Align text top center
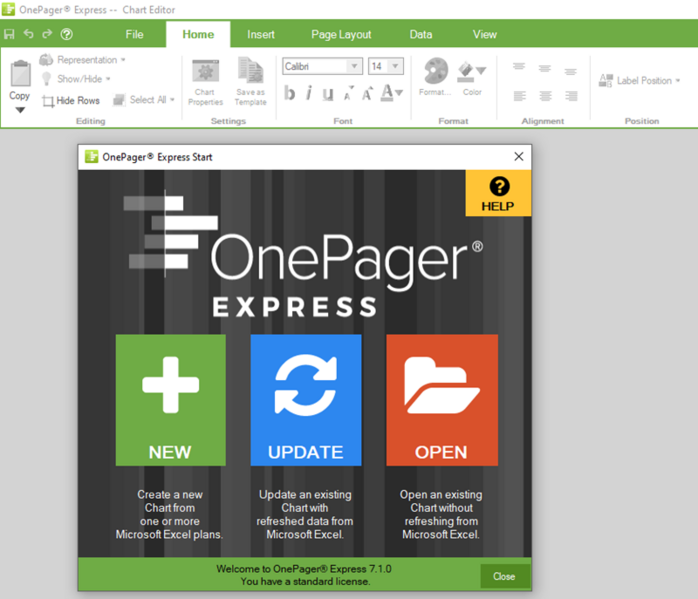 [x=545, y=69]
